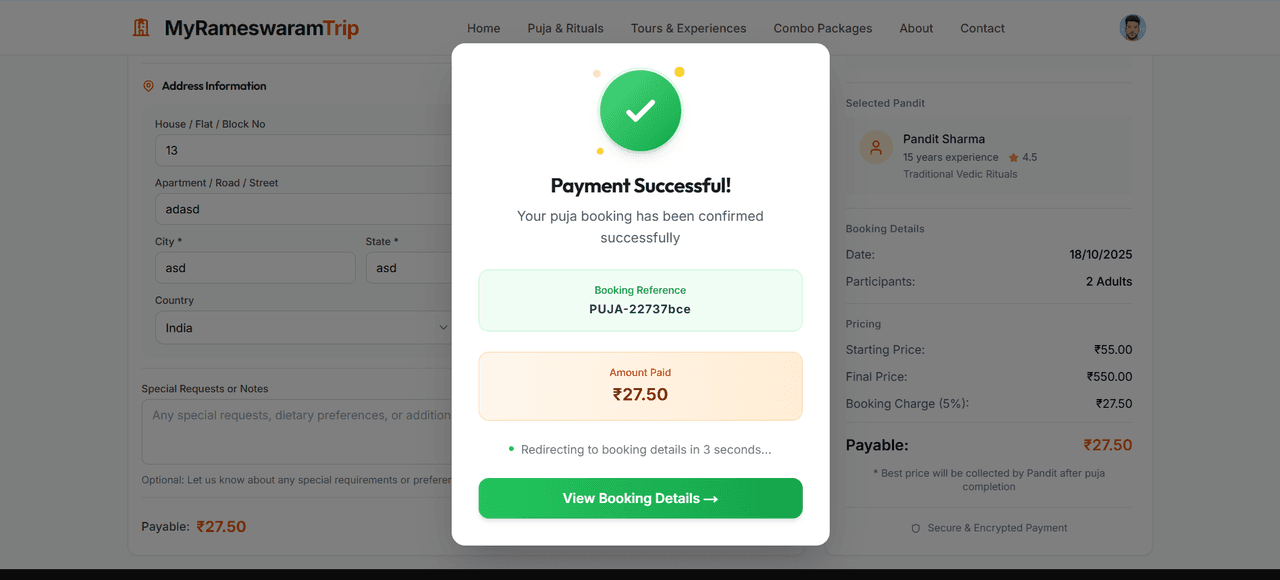
Task: Open the About page link
Action: tap(916, 28)
